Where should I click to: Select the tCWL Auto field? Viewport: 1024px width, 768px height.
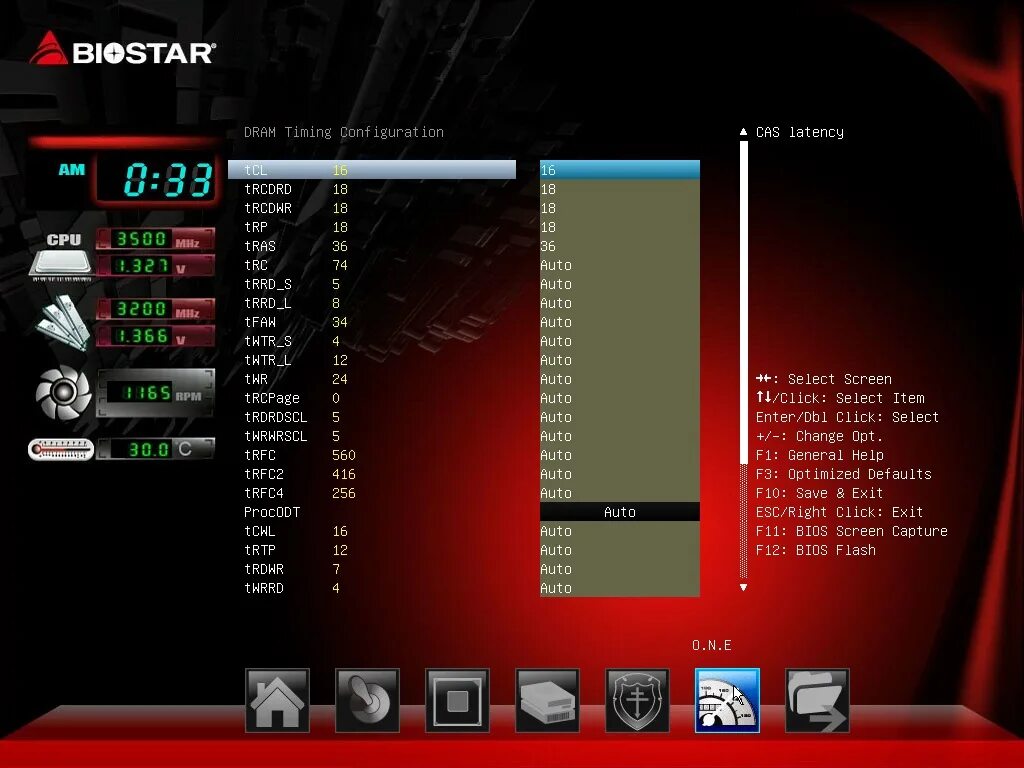tap(620, 531)
